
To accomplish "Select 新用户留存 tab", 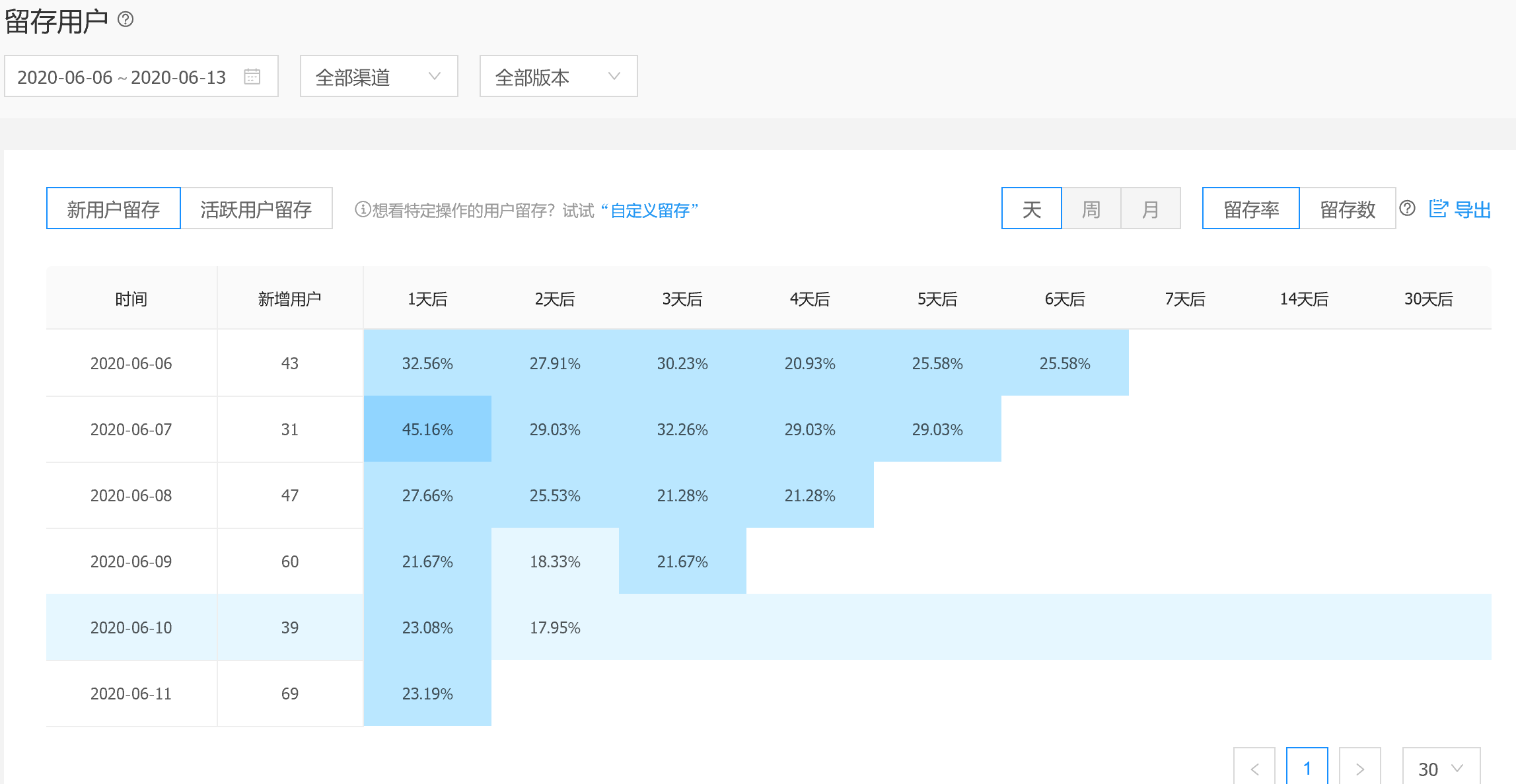I will coord(113,209).
